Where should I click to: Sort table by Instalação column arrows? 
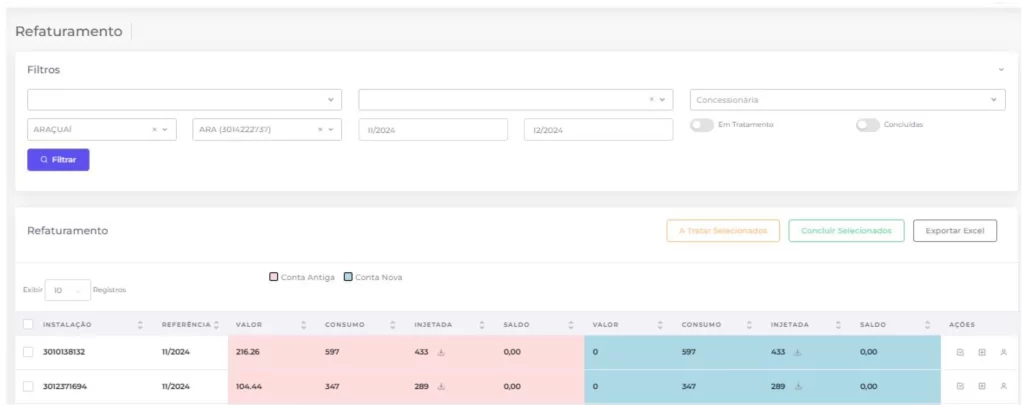[x=140, y=325]
